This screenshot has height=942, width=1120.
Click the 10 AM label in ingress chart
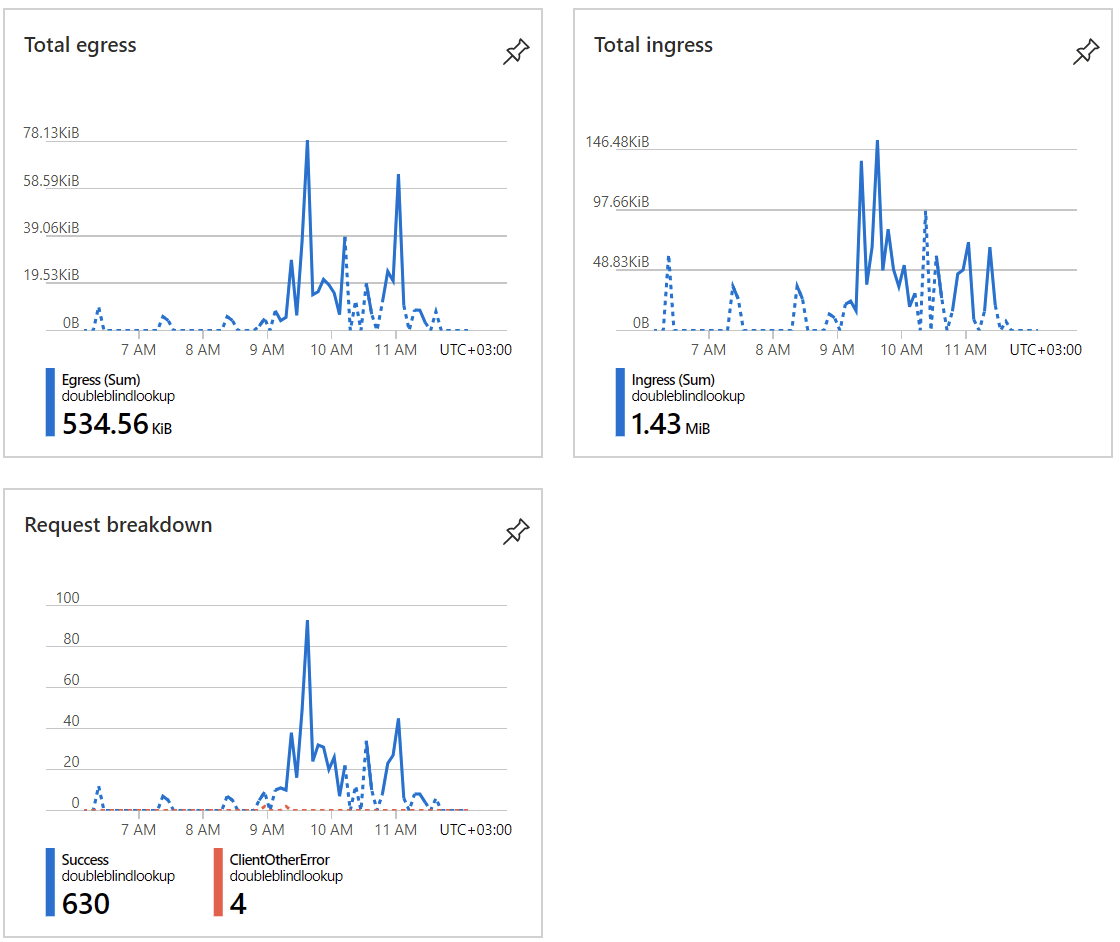pyautogui.click(x=901, y=350)
